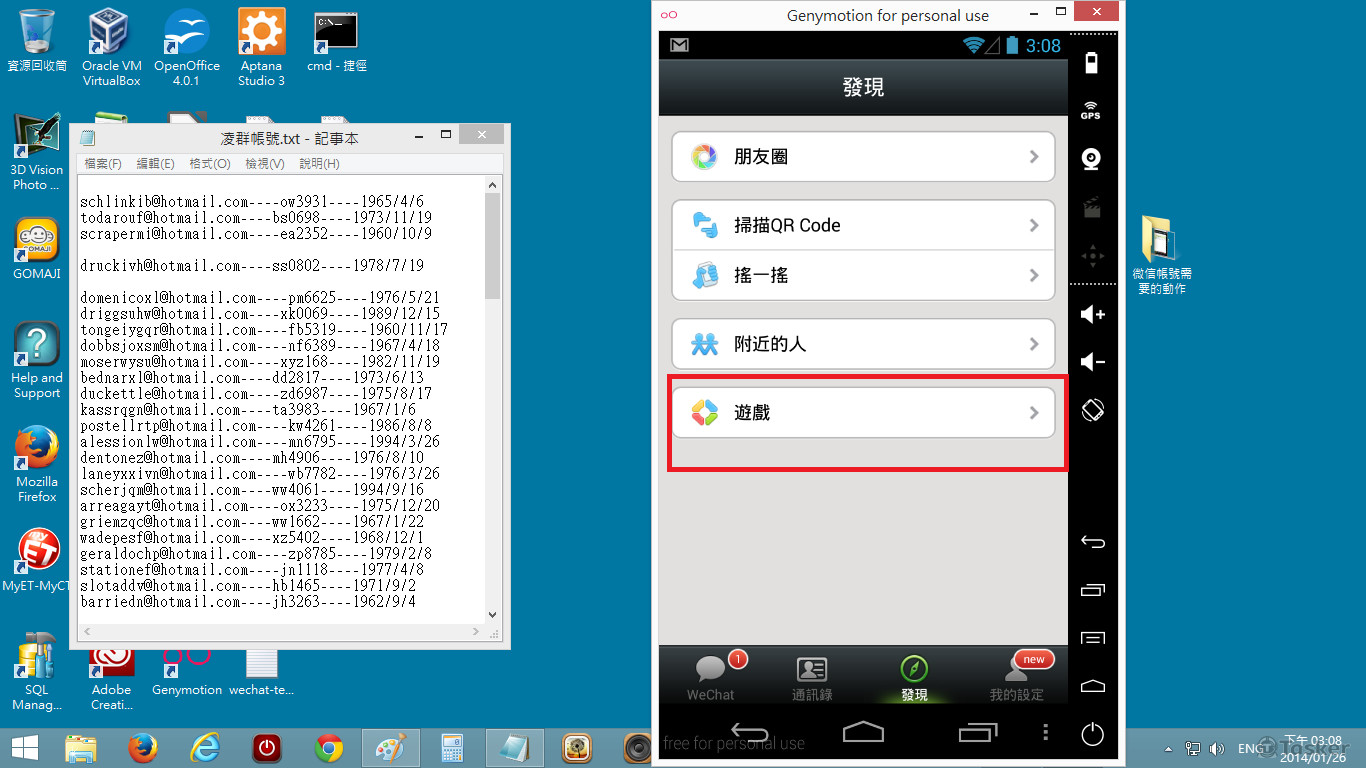The image size is (1366, 768).
Task: Switch to the 通訊錄 contacts tab
Action: pos(811,676)
